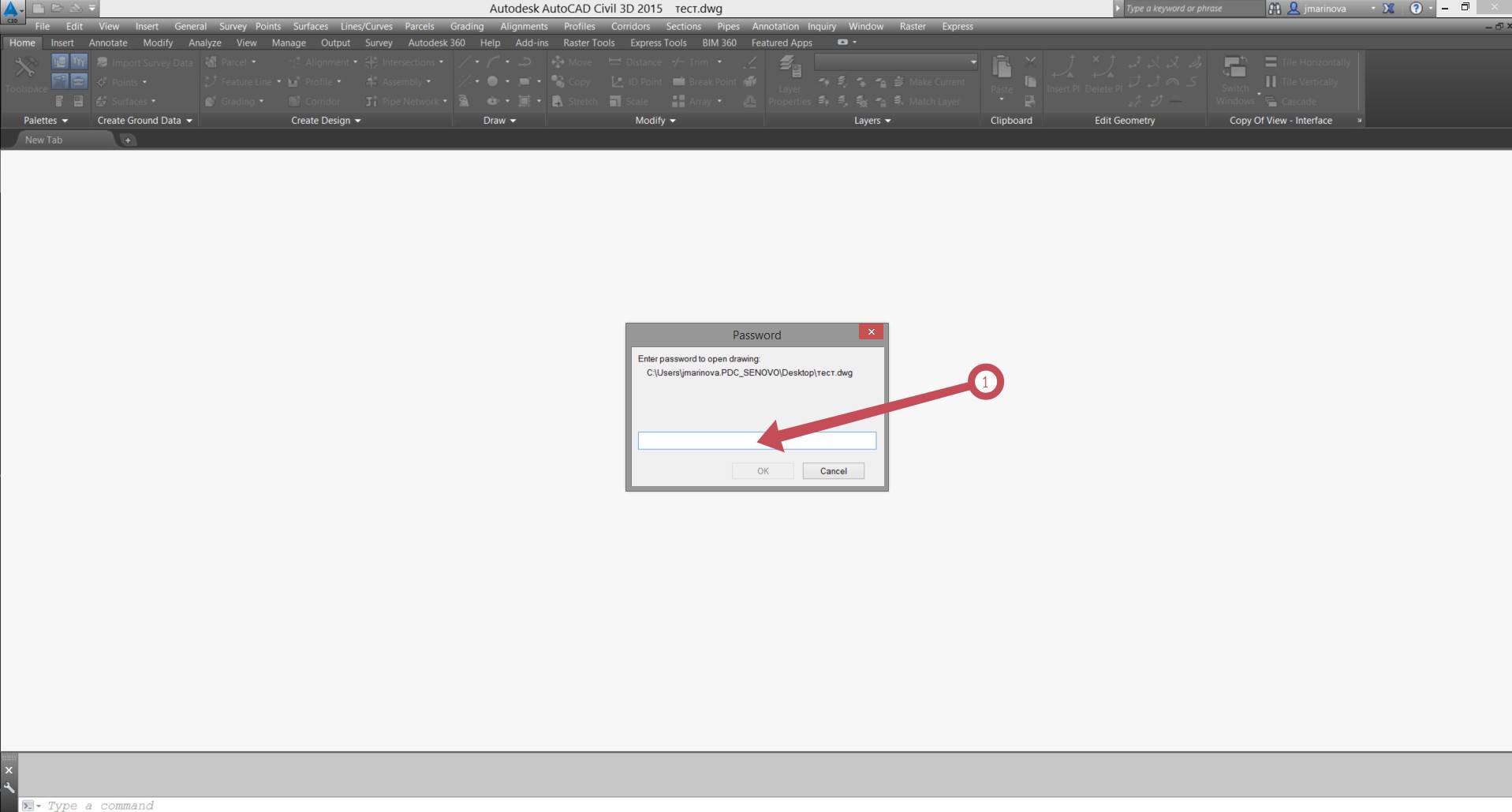Click the Break Point tool
This screenshot has width=1512, height=812.
click(x=704, y=81)
